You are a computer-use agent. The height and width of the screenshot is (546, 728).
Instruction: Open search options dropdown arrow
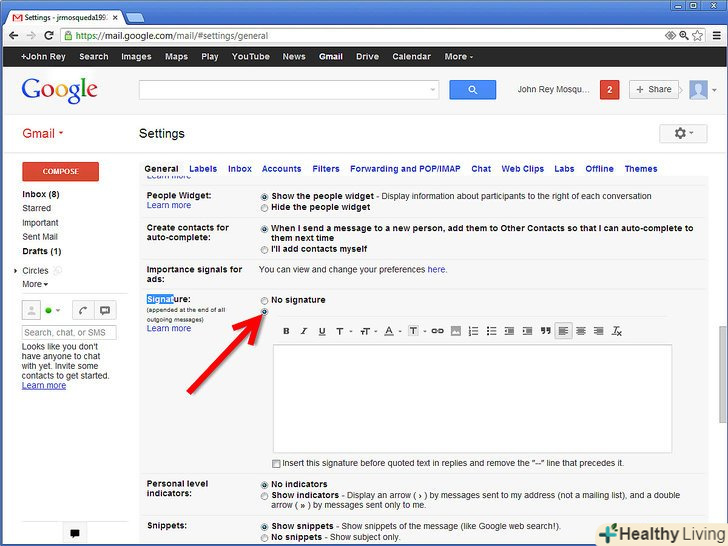432,90
